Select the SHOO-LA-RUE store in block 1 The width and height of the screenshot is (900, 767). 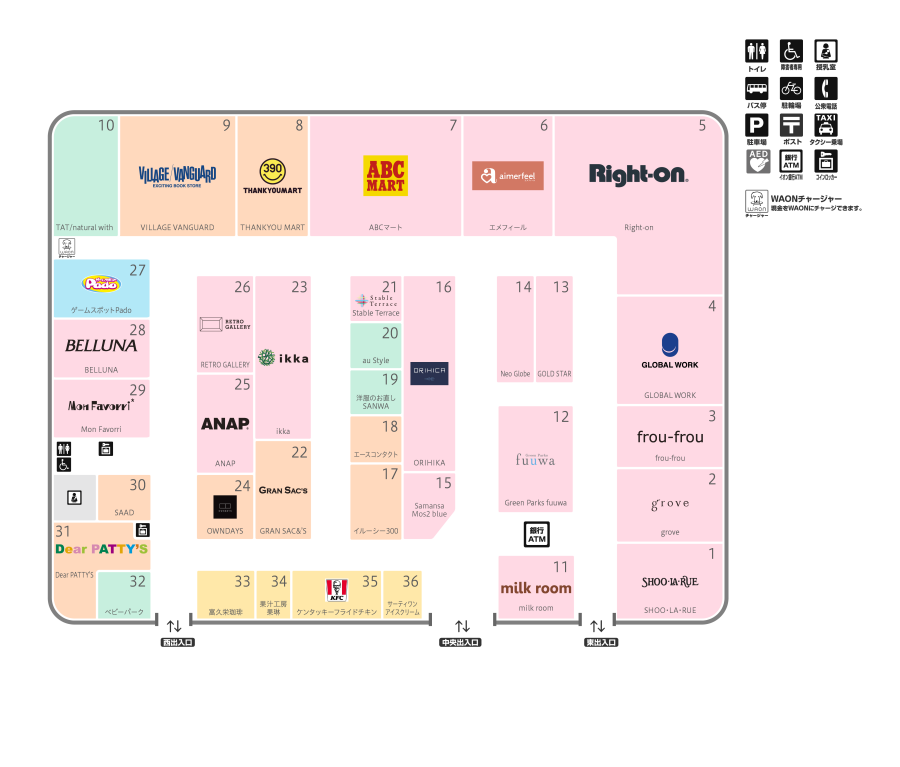(670, 581)
